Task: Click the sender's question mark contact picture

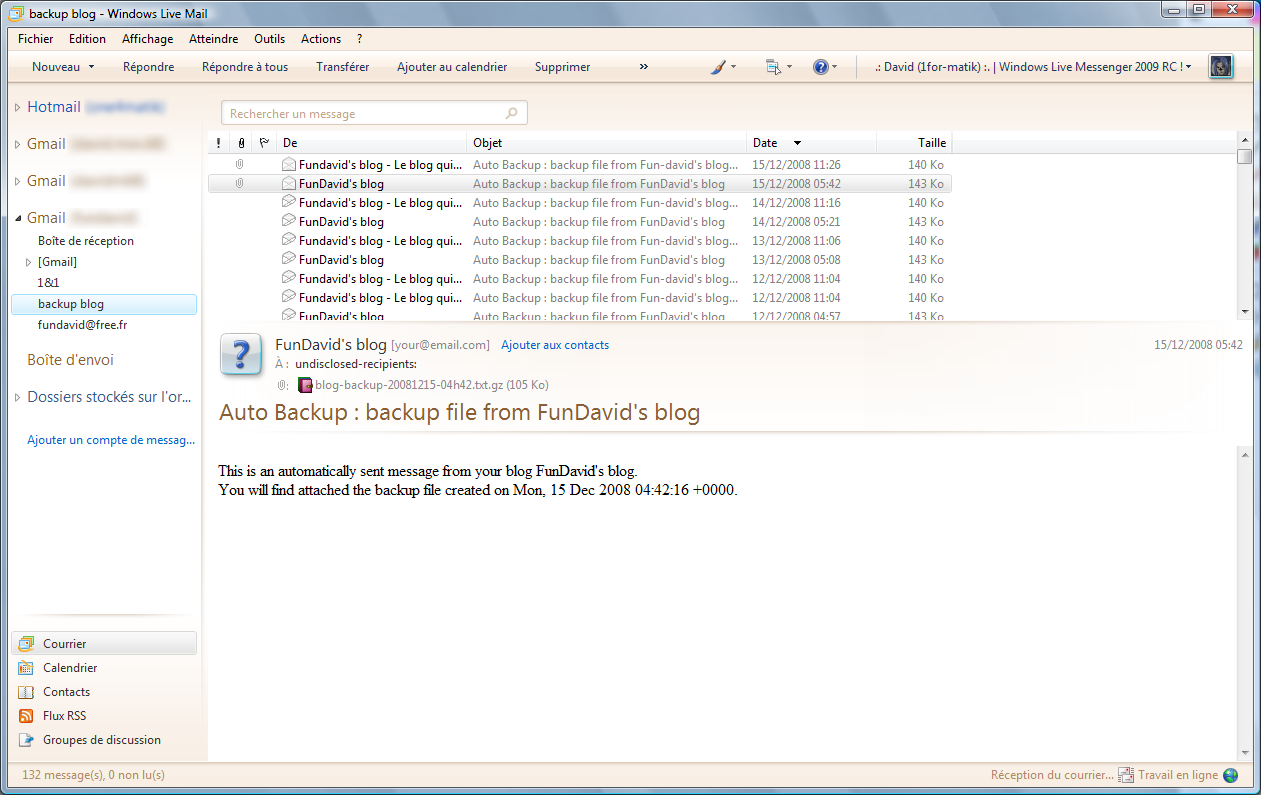Action: [x=241, y=355]
